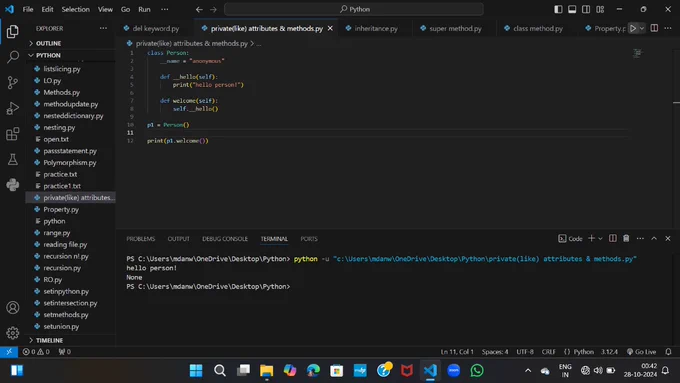Open the Run button dropdown arrow

642,28
